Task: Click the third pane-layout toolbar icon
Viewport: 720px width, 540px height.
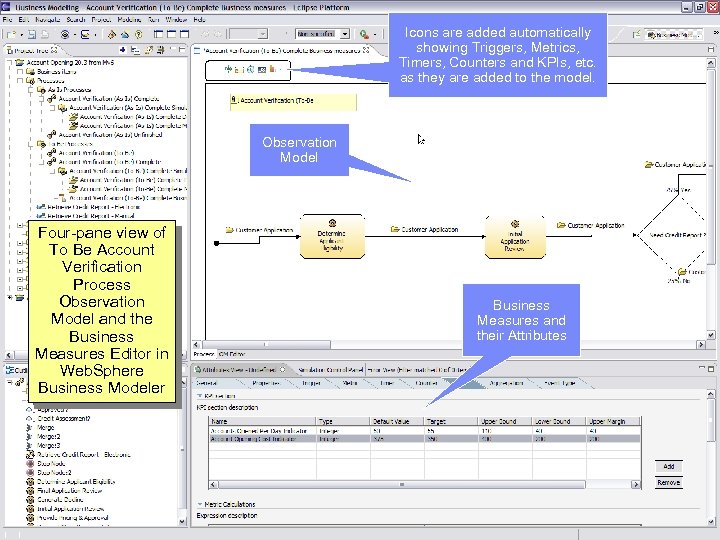Action: pyautogui.click(x=185, y=34)
